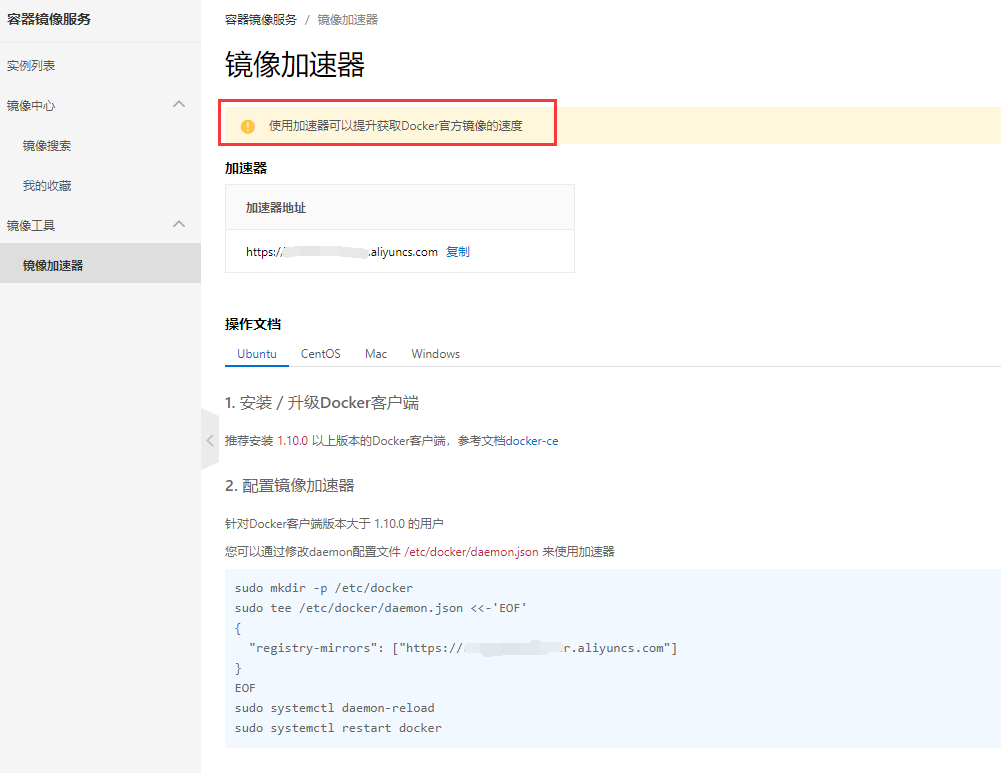Screen dimensions: 1001x773
Task: Click the banner text about Docker官方镜像
Action: click(395, 126)
